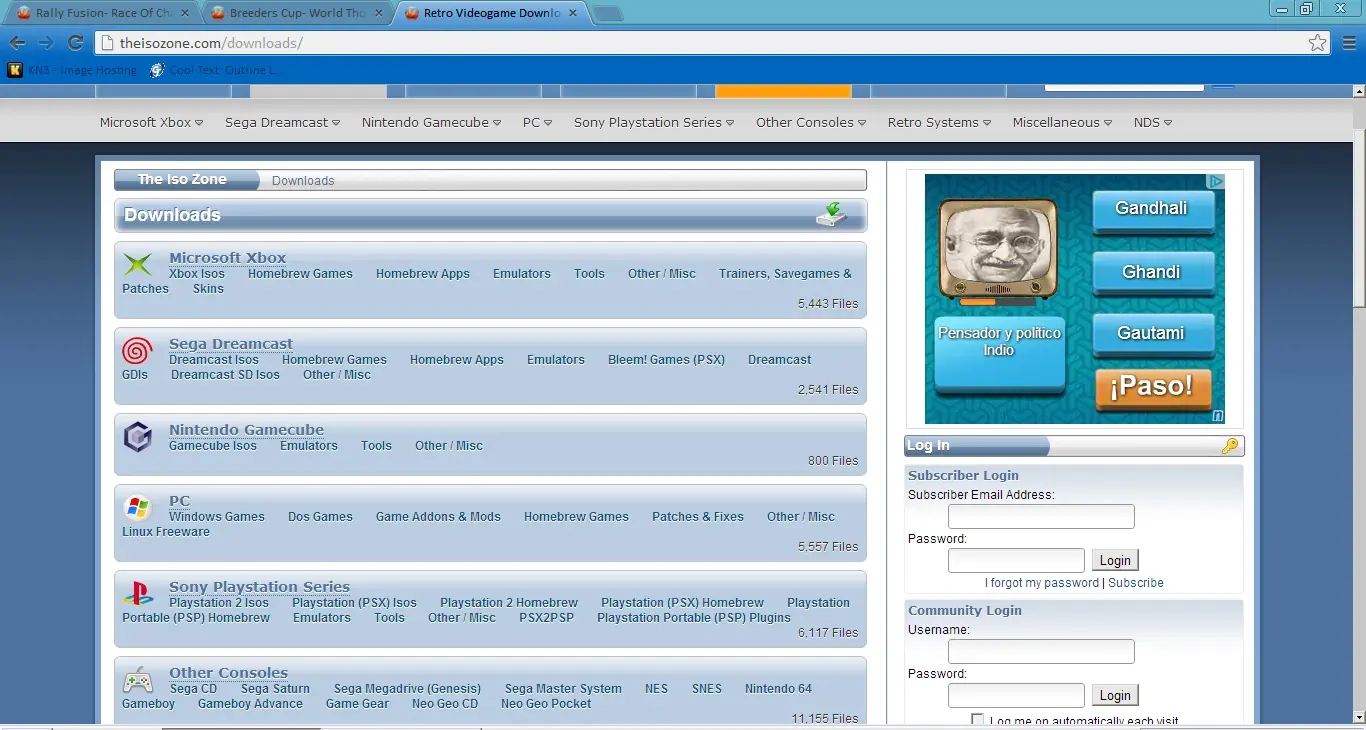Switch to the Breeders Cup browser tab
The width and height of the screenshot is (1366, 730).
(x=296, y=14)
